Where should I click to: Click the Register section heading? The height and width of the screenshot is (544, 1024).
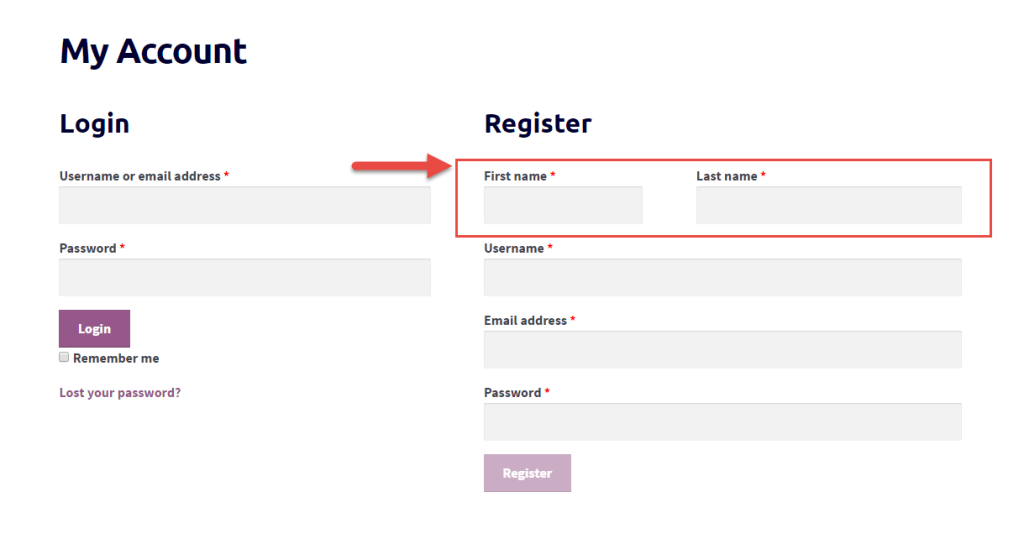[538, 123]
